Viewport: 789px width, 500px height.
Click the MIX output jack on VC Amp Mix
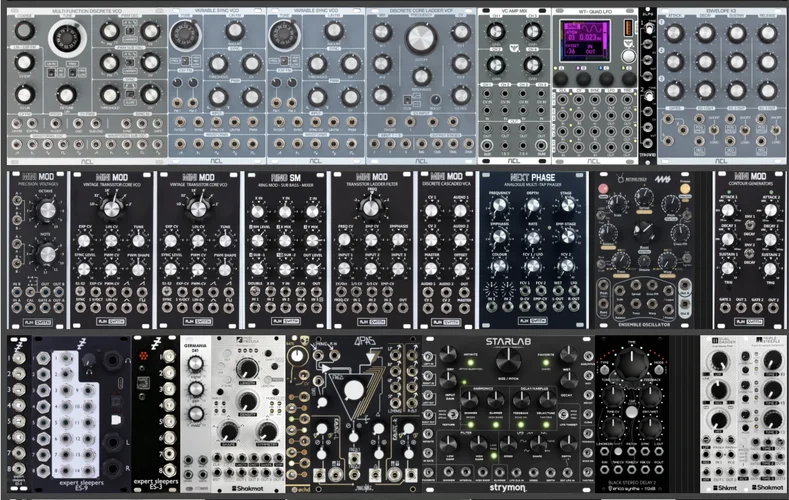click(487, 146)
